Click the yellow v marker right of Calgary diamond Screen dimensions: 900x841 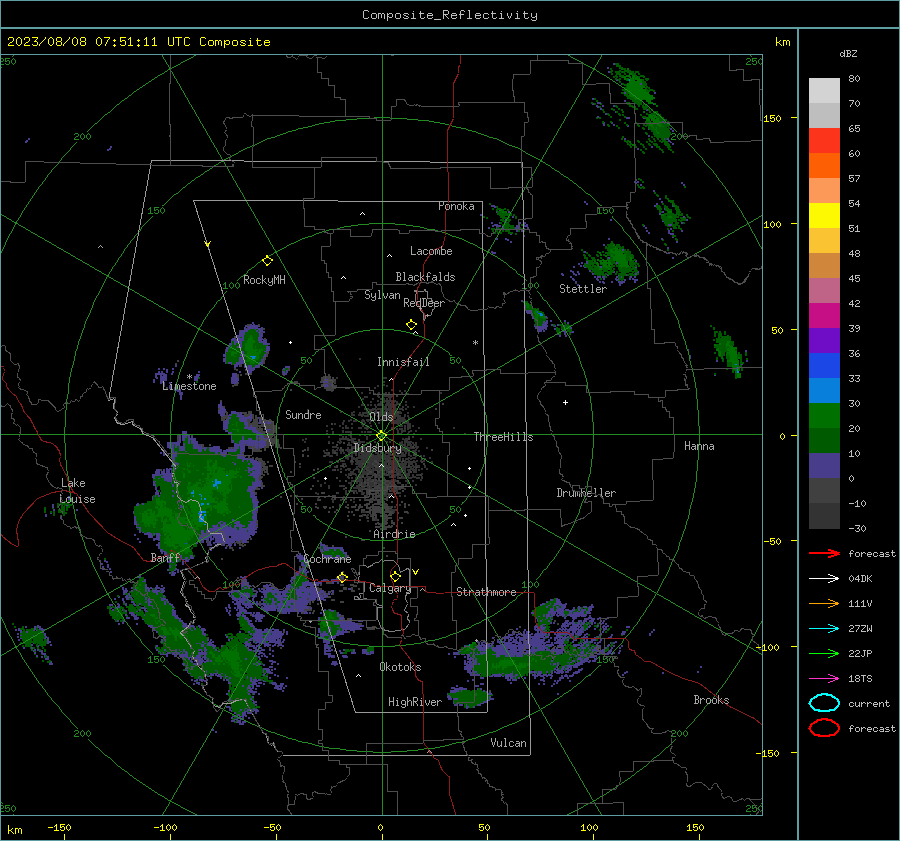416,572
